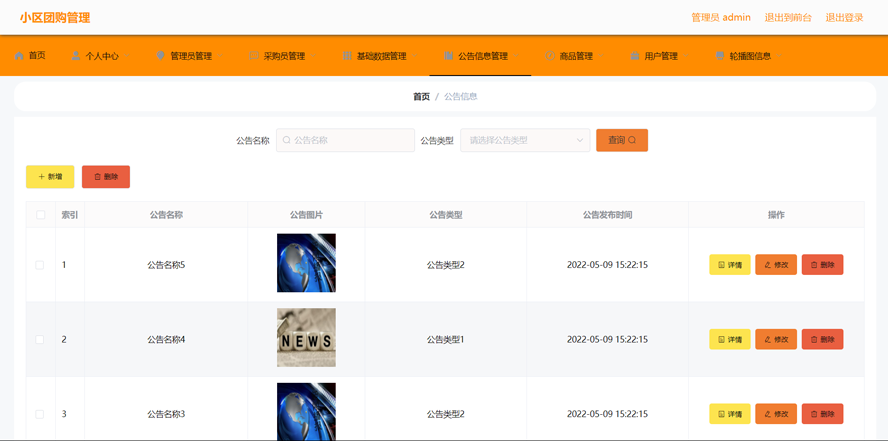This screenshot has height=441, width=888.
Task: Click 详情 for 公告名称5
Action: pyautogui.click(x=730, y=264)
